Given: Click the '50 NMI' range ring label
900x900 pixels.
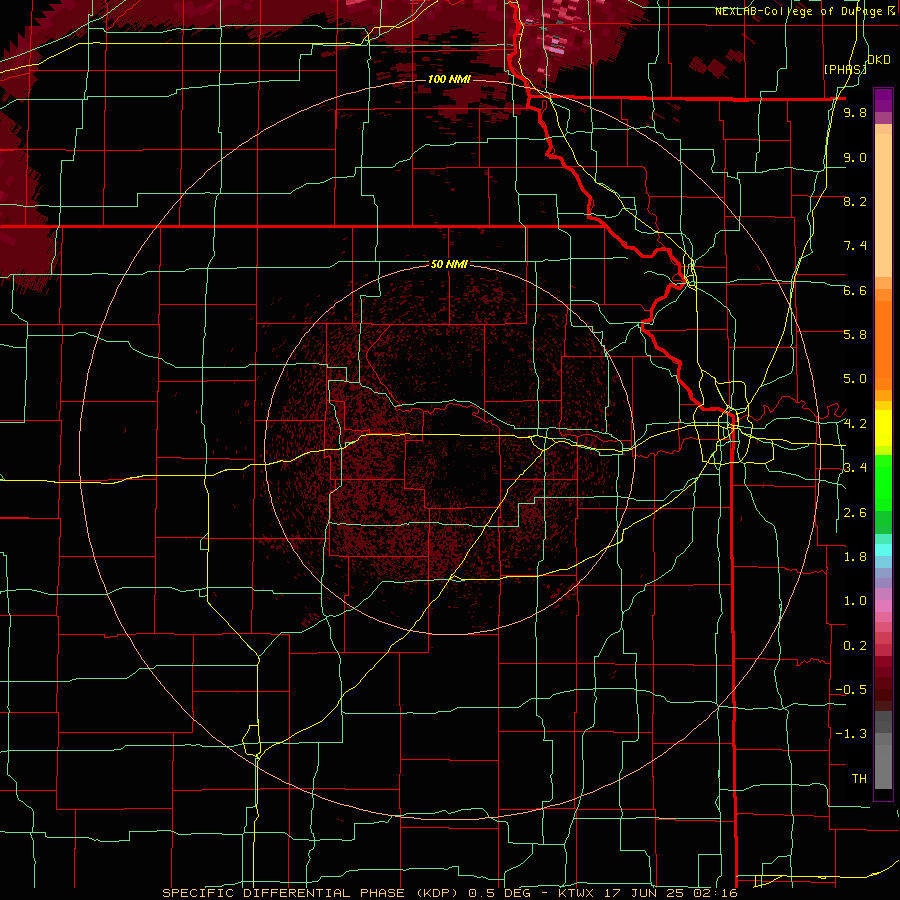Looking at the screenshot, I should point(449,264).
